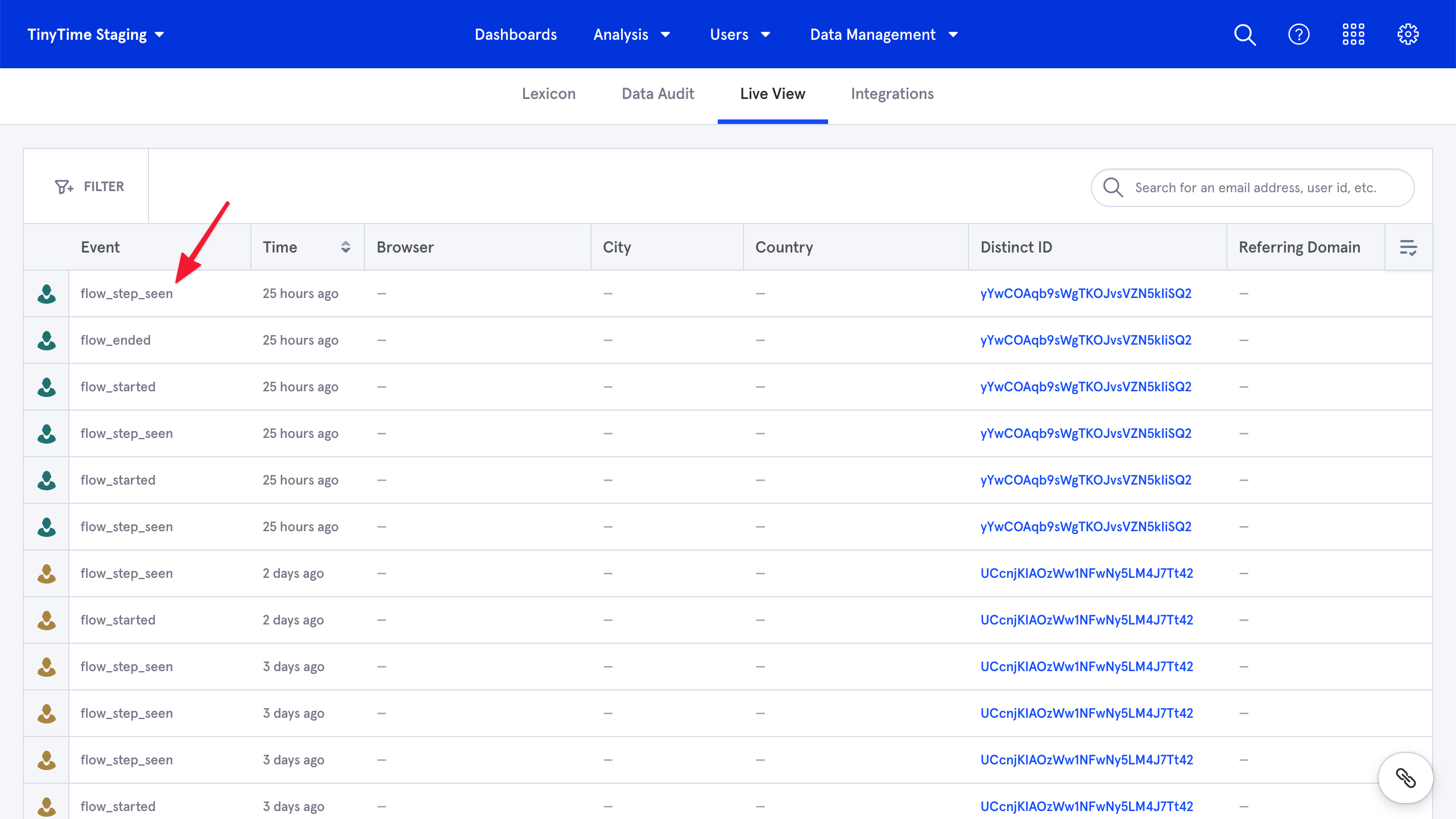This screenshot has width=1456, height=819.
Task: Click the first flow_step_seen event name
Action: 126,293
